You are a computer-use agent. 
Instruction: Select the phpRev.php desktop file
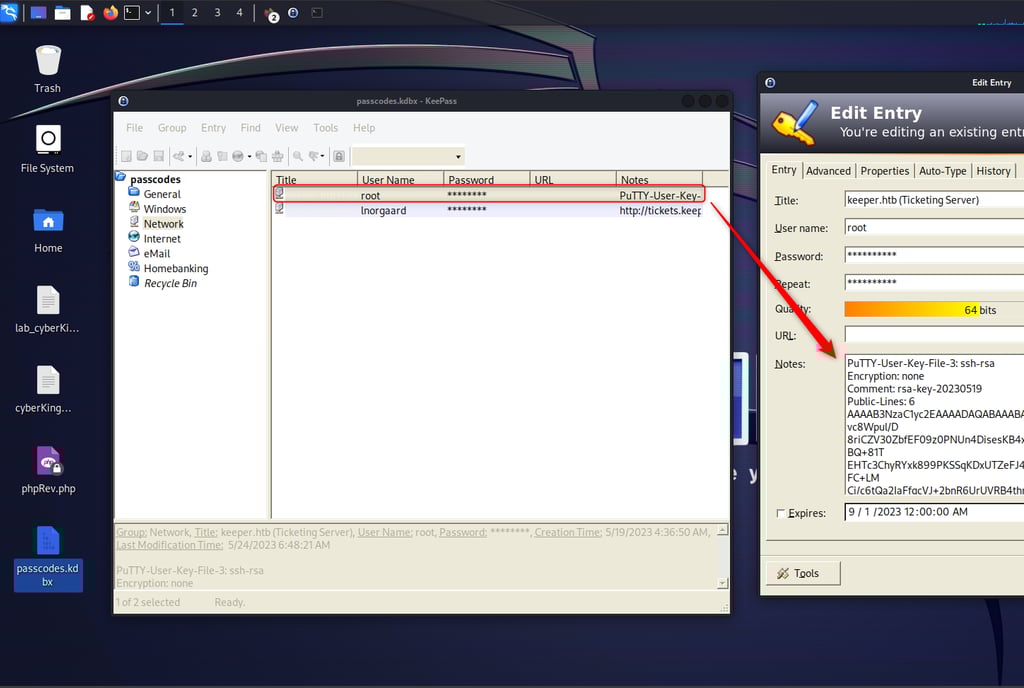(x=48, y=469)
